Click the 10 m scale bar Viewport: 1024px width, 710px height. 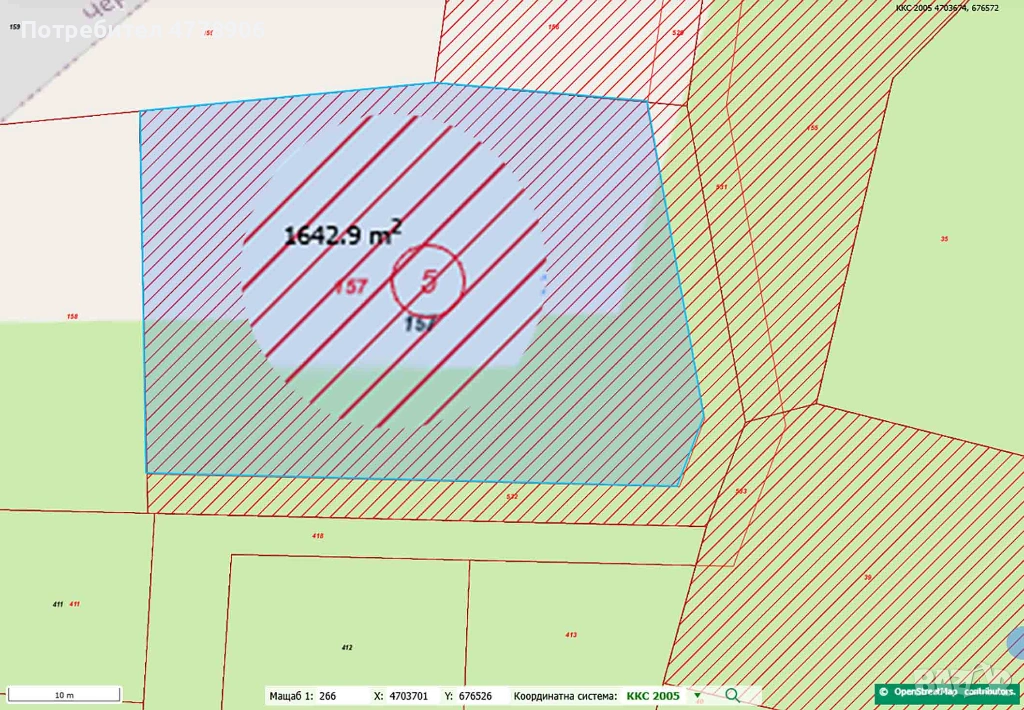[x=62, y=694]
